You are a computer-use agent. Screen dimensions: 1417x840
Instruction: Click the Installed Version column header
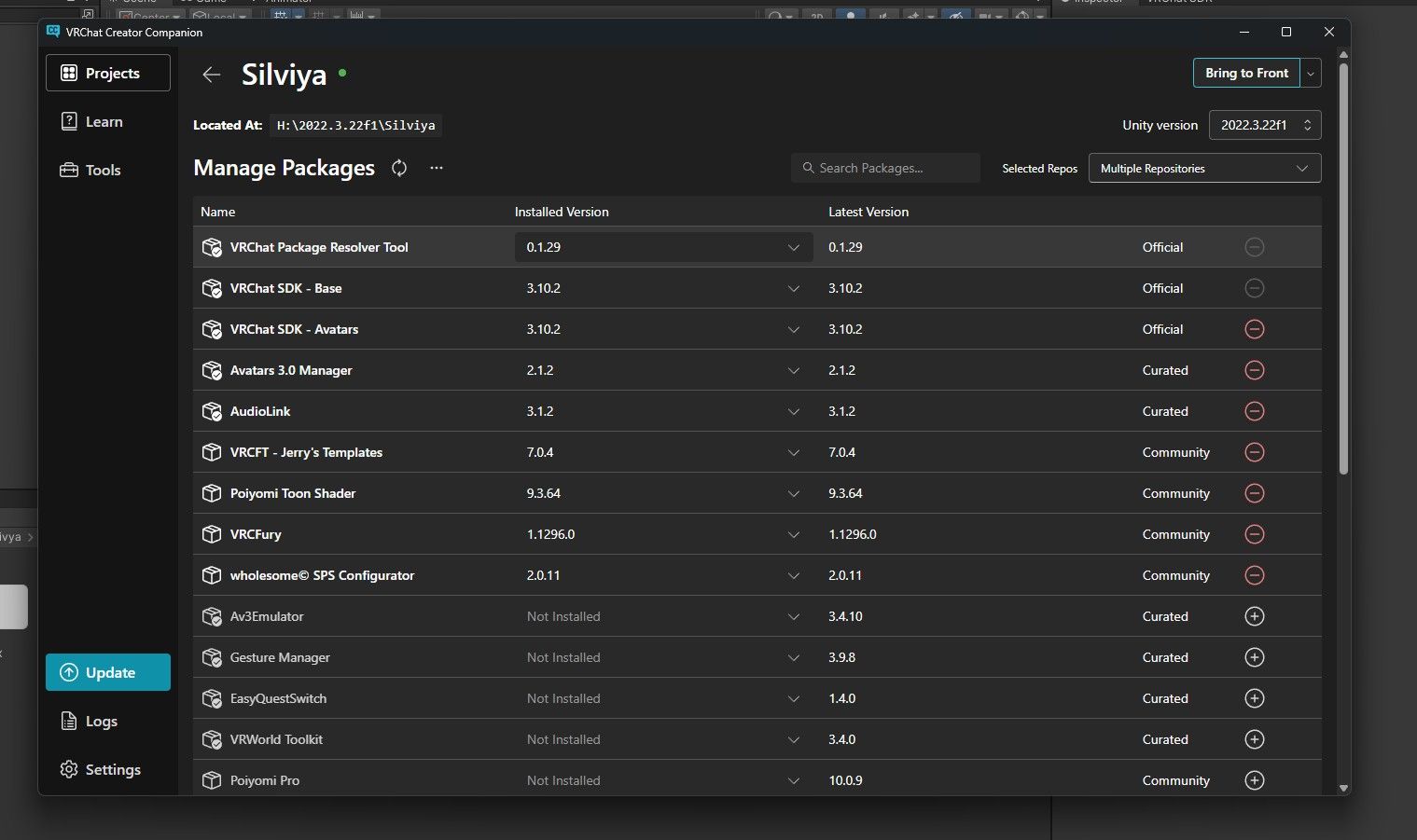point(562,212)
